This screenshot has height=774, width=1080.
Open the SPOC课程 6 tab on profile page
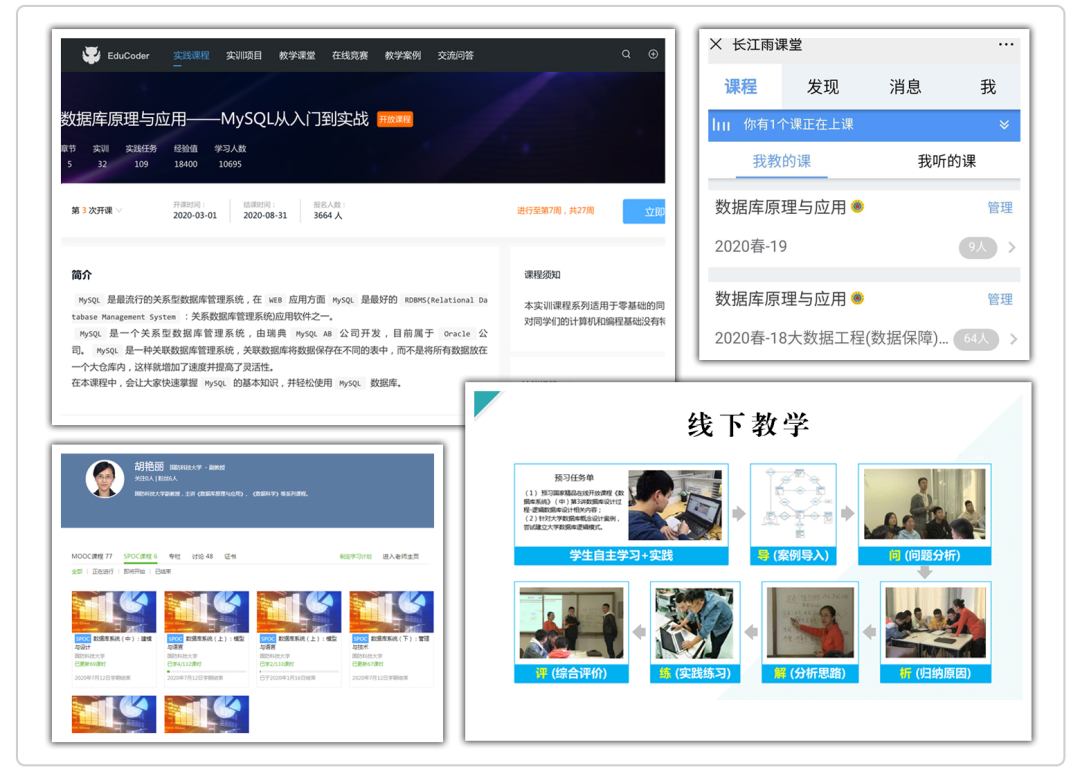click(x=141, y=556)
